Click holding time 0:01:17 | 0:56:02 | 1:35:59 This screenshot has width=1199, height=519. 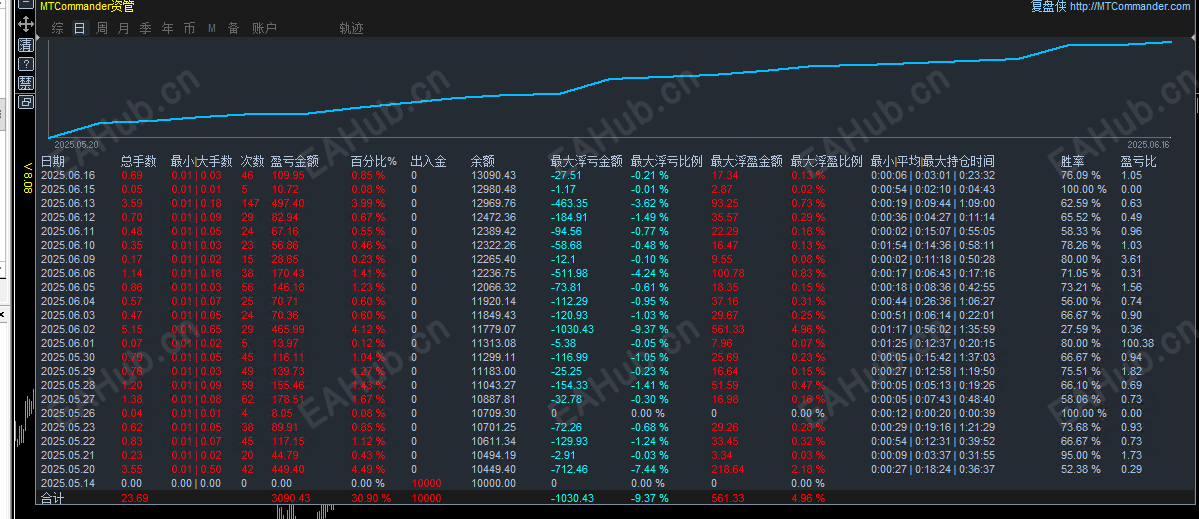coord(933,329)
